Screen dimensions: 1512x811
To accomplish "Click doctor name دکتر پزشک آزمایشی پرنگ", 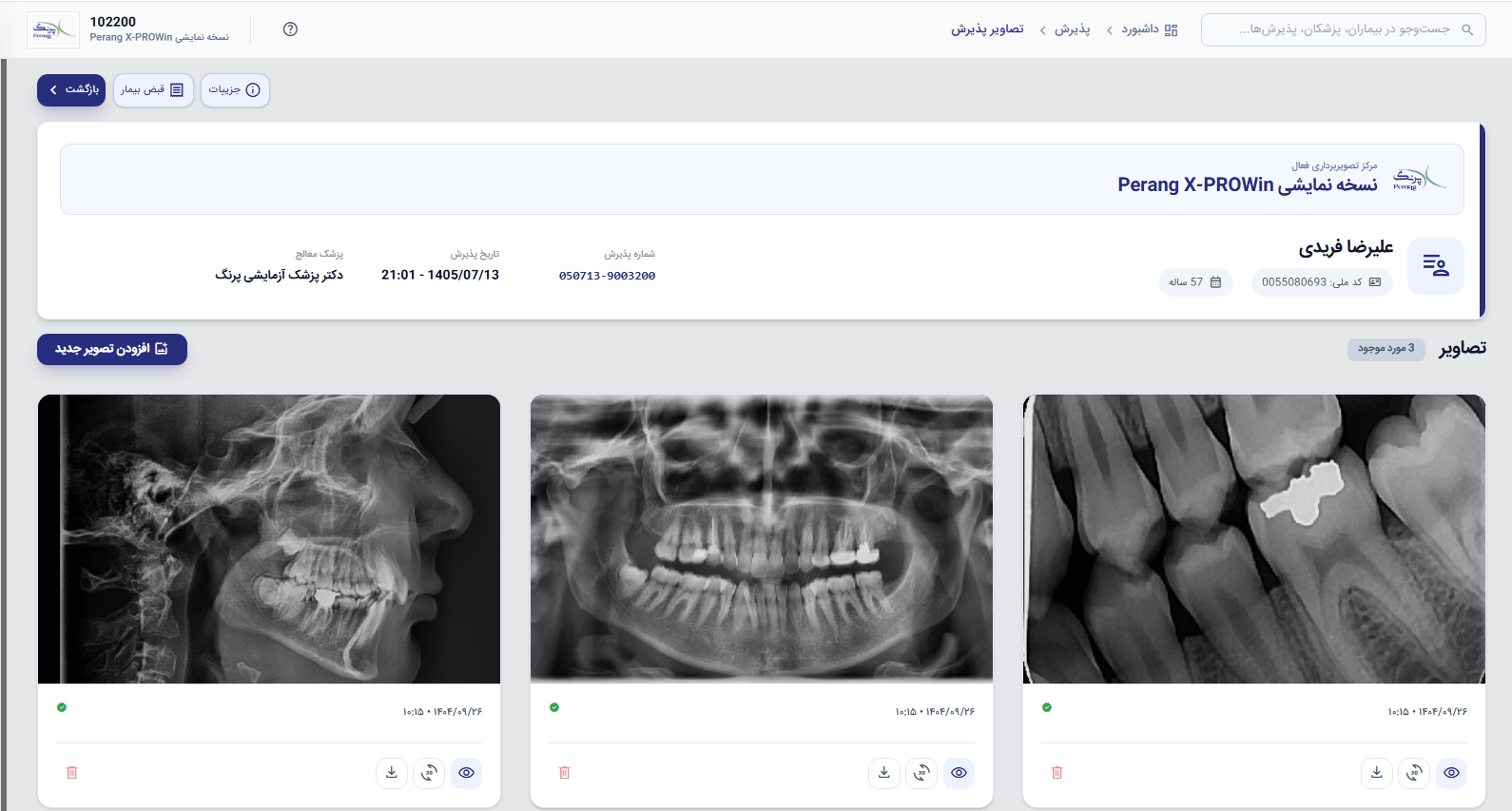I will (279, 275).
